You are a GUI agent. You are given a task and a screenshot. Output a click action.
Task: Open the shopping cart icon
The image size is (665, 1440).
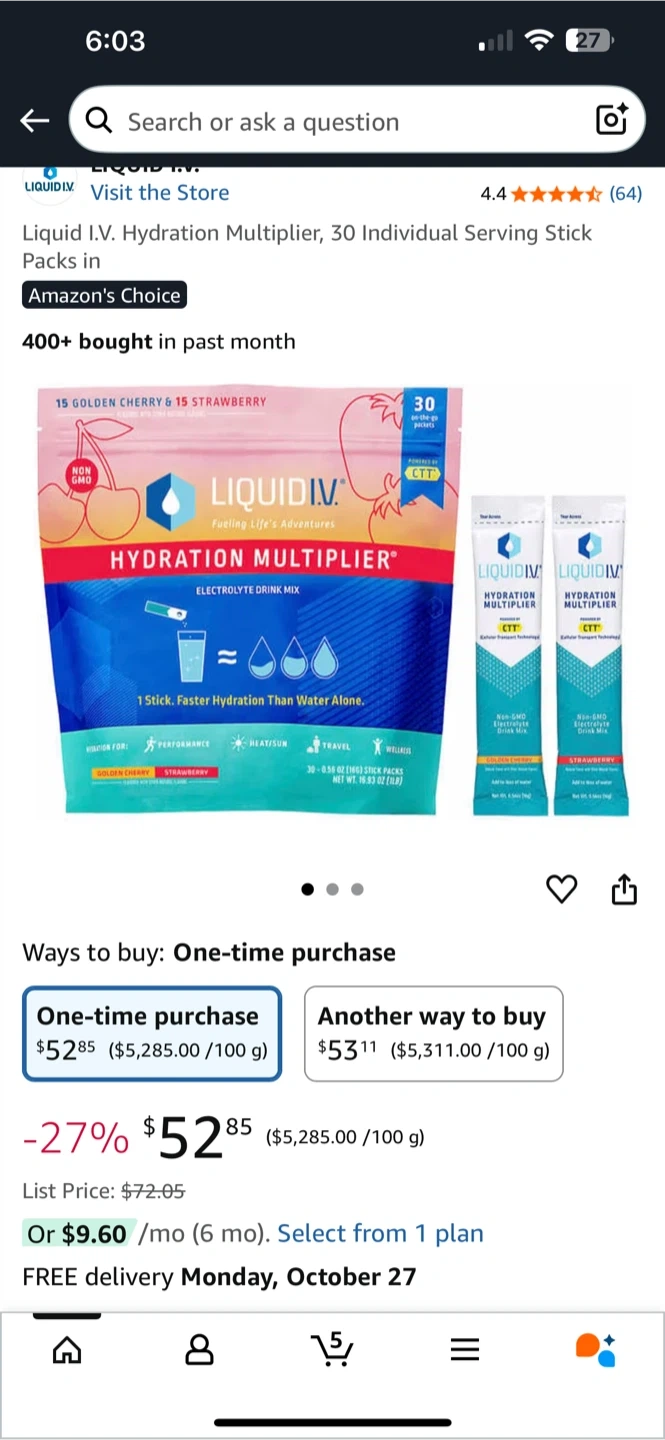(332, 1349)
